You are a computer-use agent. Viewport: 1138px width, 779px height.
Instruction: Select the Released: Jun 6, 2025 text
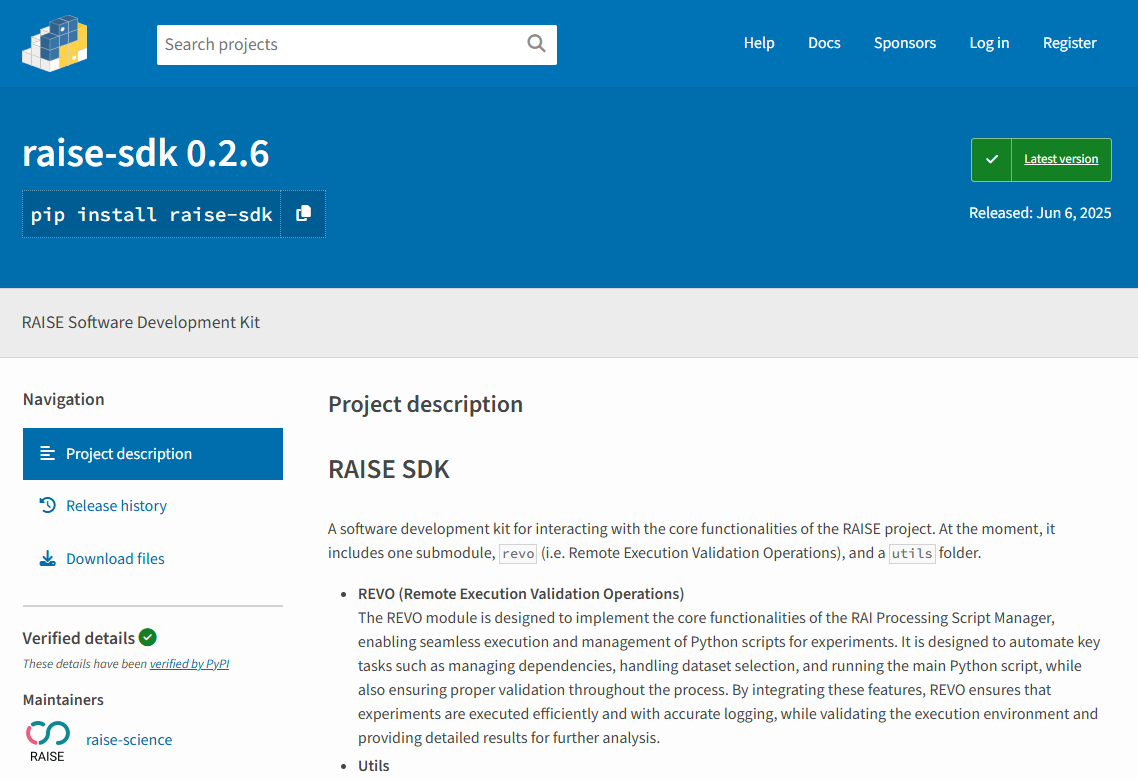pos(1039,213)
